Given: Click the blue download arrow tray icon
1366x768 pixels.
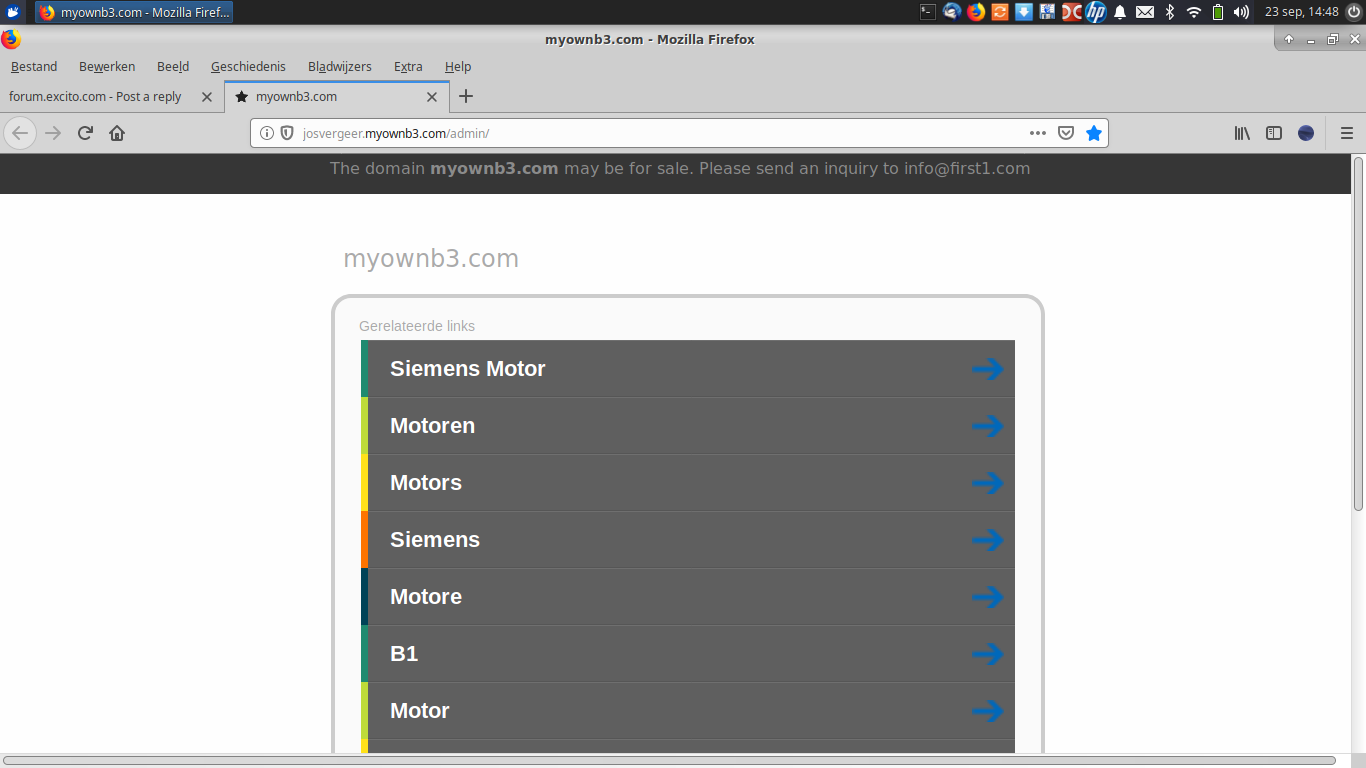Looking at the screenshot, I should point(1024,12).
